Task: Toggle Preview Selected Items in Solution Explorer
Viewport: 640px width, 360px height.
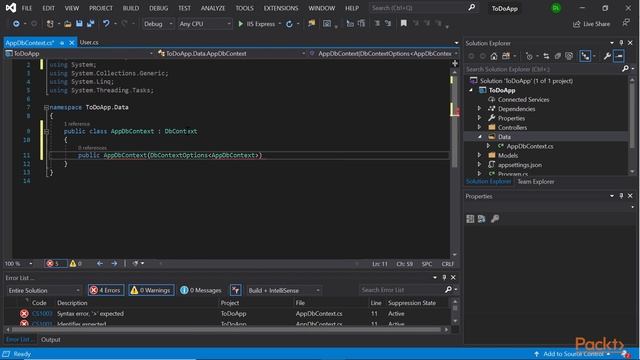Action: coord(619,56)
